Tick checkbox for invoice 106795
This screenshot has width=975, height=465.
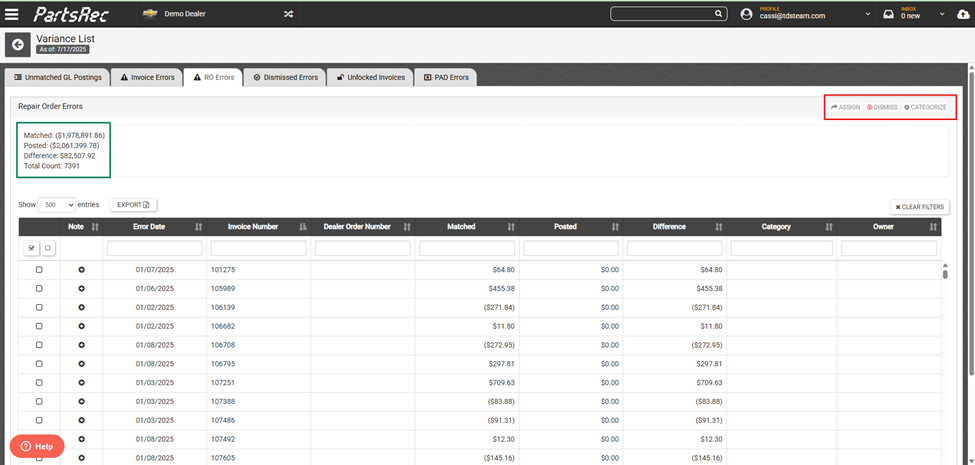click(x=39, y=364)
